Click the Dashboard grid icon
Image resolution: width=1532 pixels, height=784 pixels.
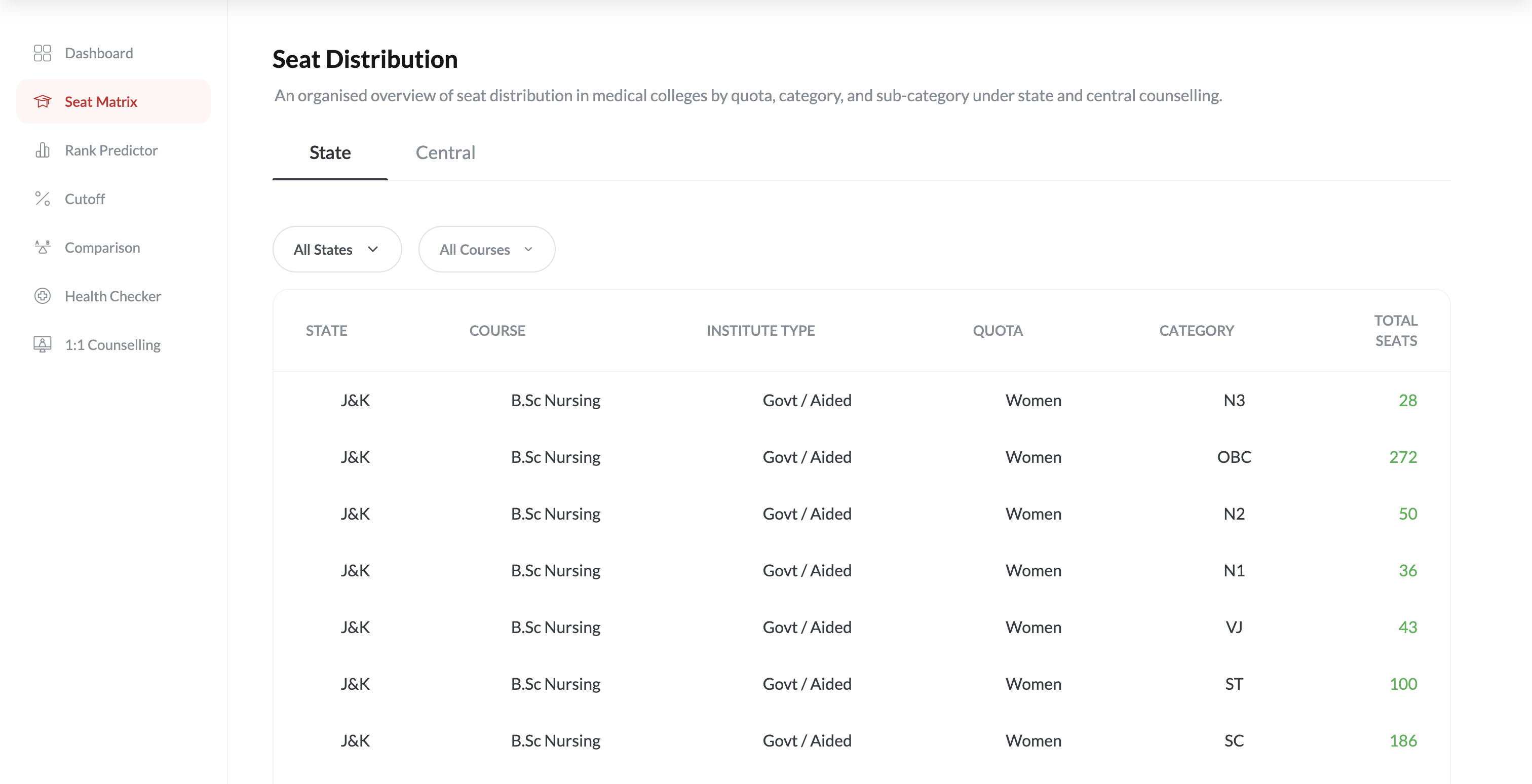coord(42,53)
